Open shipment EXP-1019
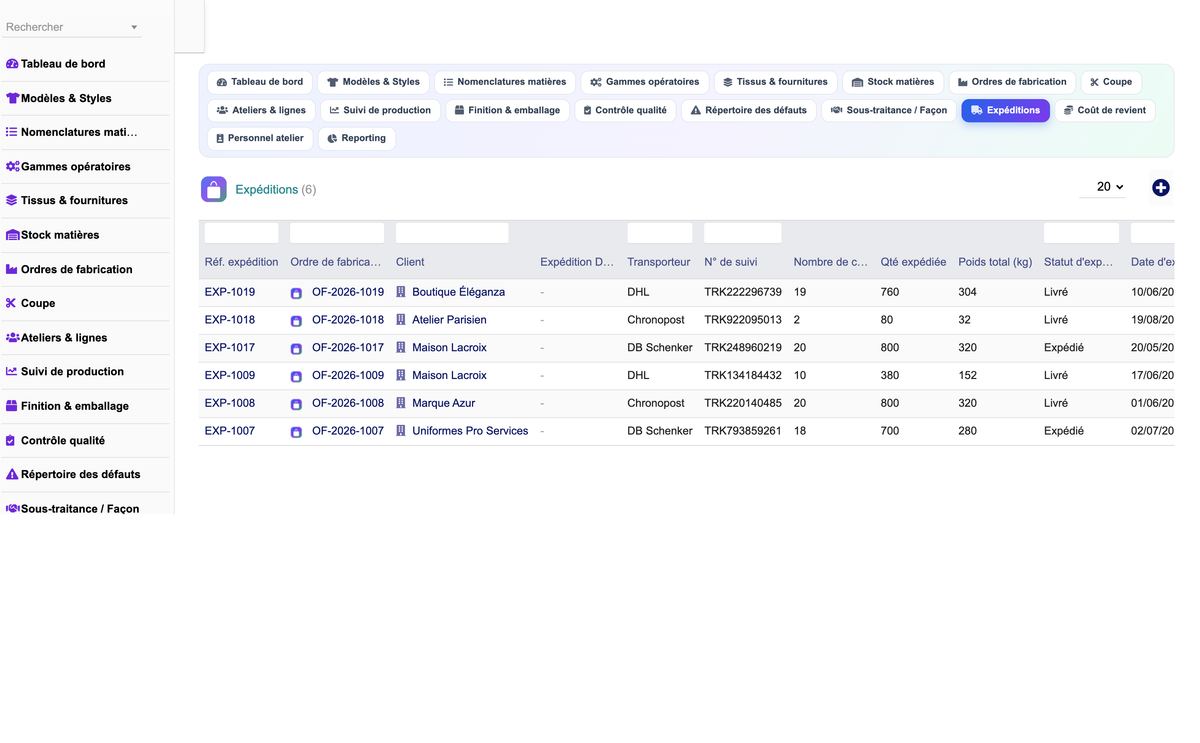The image size is (1200, 743). (230, 292)
